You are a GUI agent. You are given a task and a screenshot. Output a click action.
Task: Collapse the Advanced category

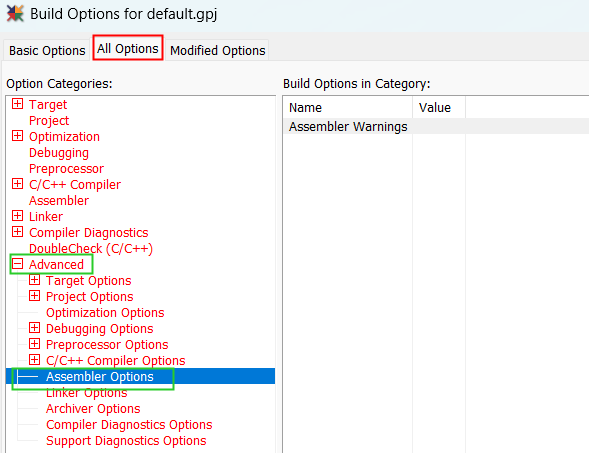click(x=17, y=264)
